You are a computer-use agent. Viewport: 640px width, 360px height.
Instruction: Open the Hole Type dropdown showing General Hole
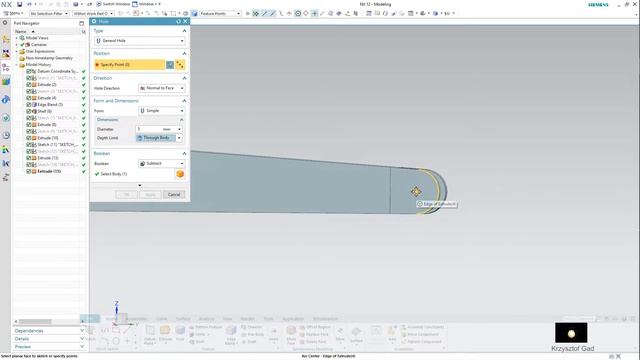click(140, 41)
